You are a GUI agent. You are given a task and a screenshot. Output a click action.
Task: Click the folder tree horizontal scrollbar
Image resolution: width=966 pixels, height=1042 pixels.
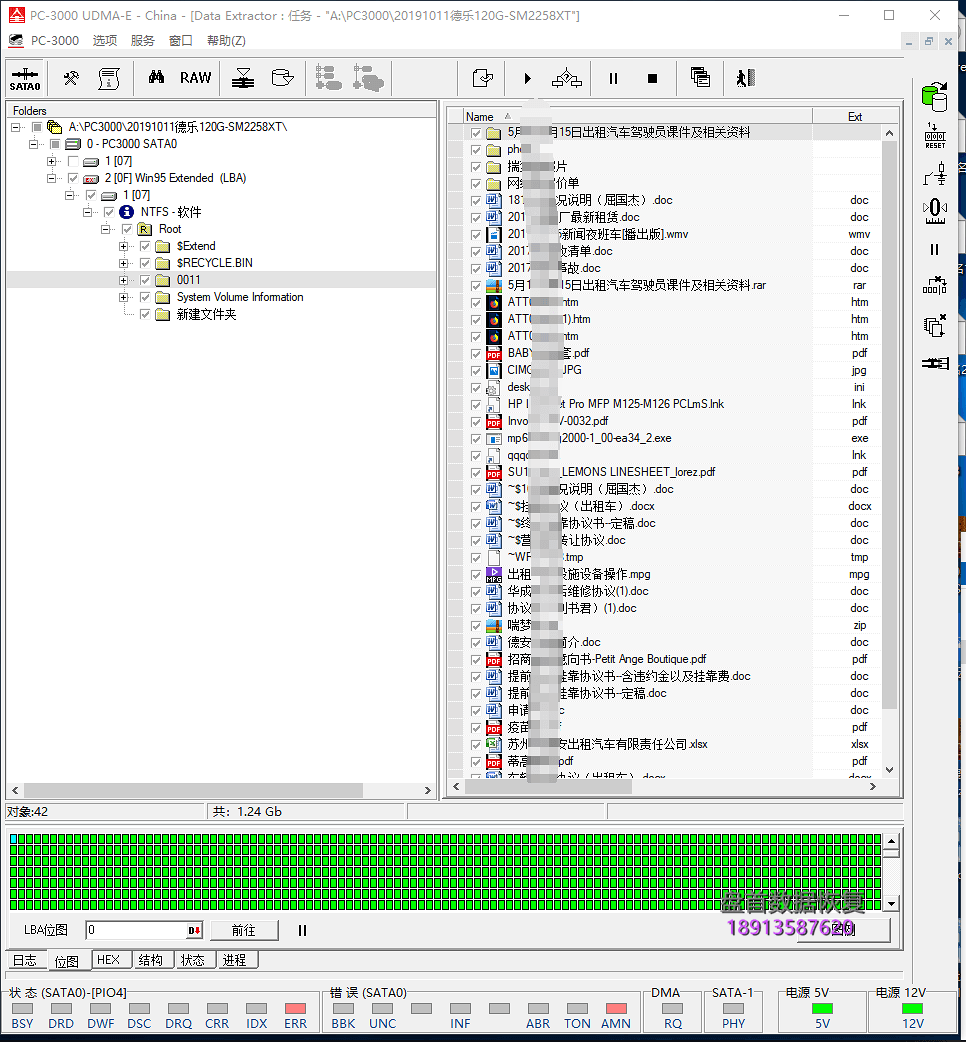coord(193,790)
